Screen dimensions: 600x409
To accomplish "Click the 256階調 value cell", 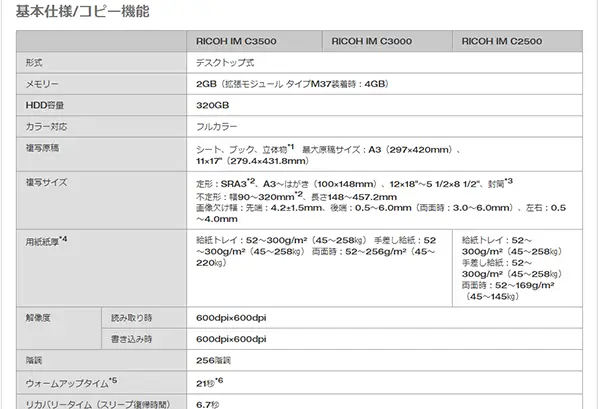I will (x=385, y=360).
